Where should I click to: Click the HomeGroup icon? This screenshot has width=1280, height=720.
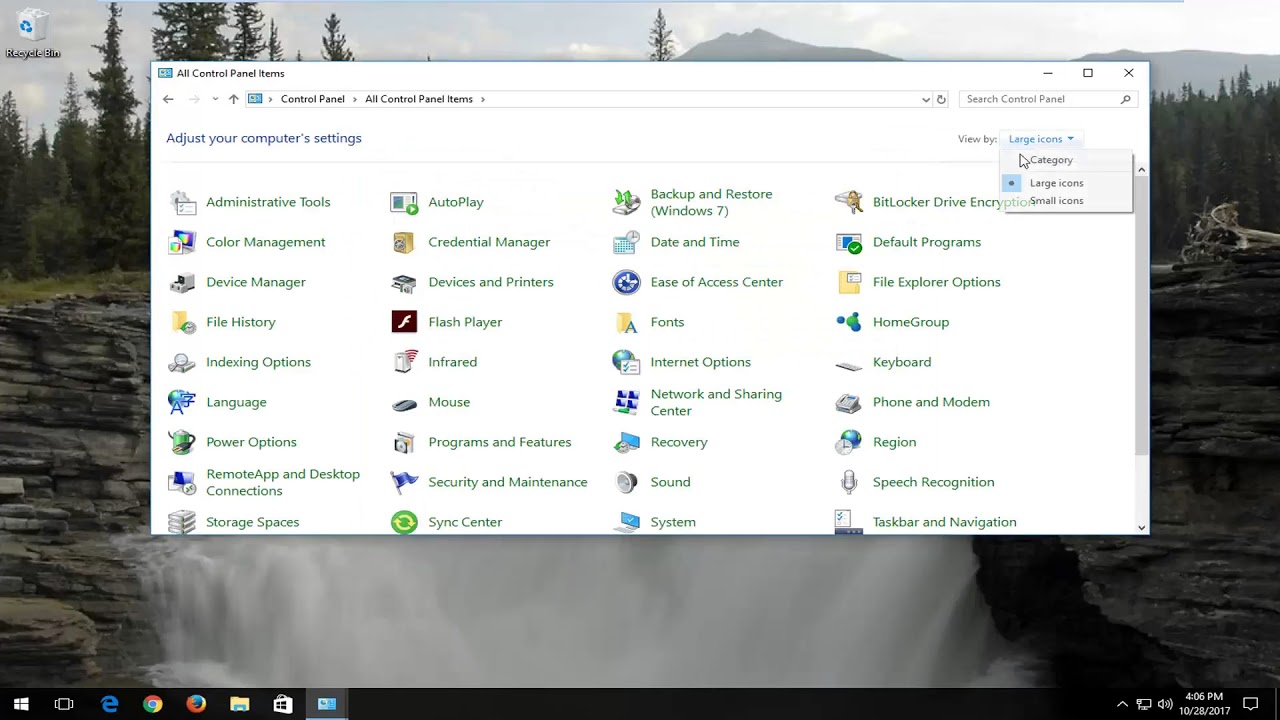(x=849, y=322)
